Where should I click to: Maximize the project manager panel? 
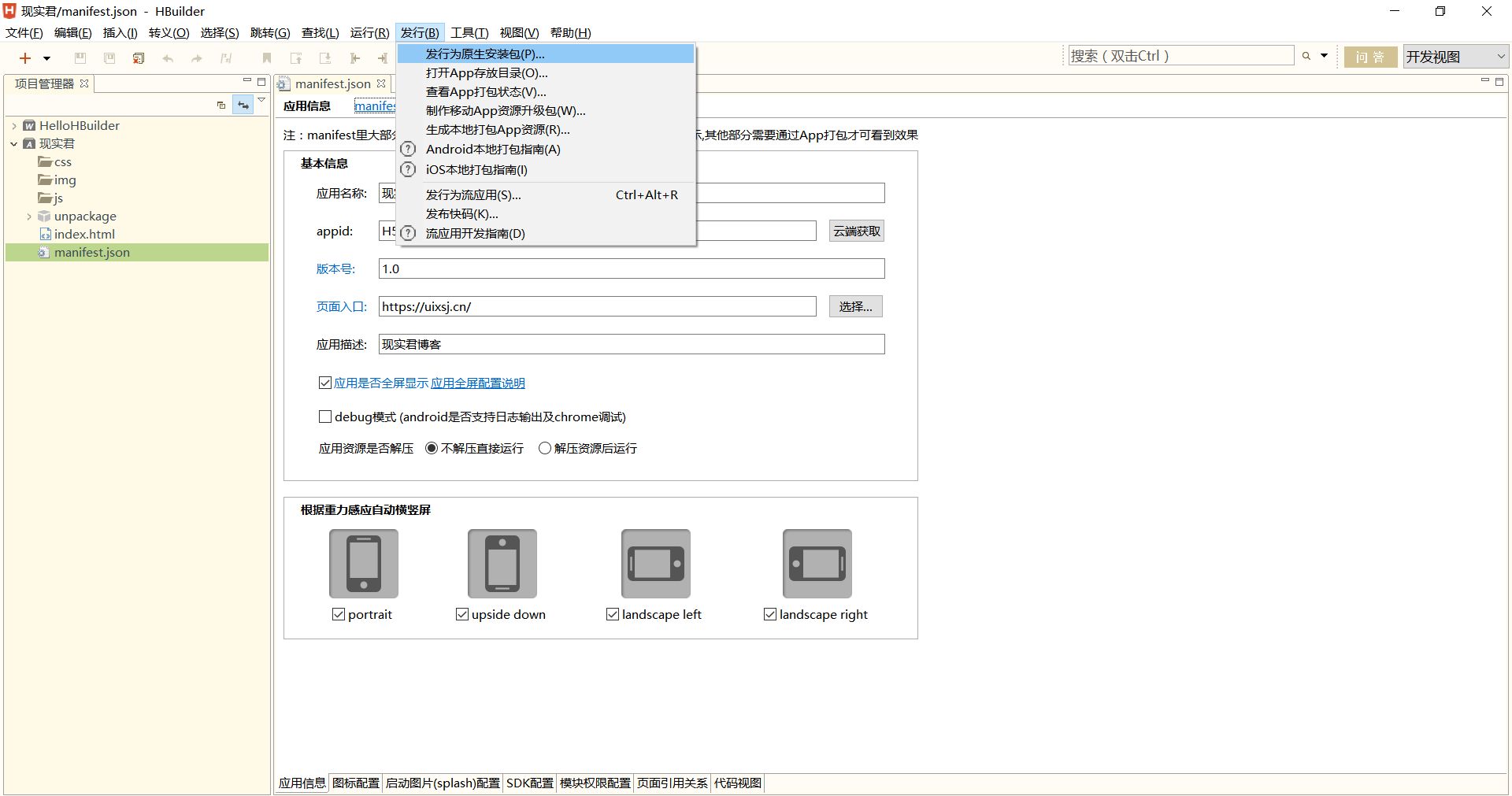(261, 82)
